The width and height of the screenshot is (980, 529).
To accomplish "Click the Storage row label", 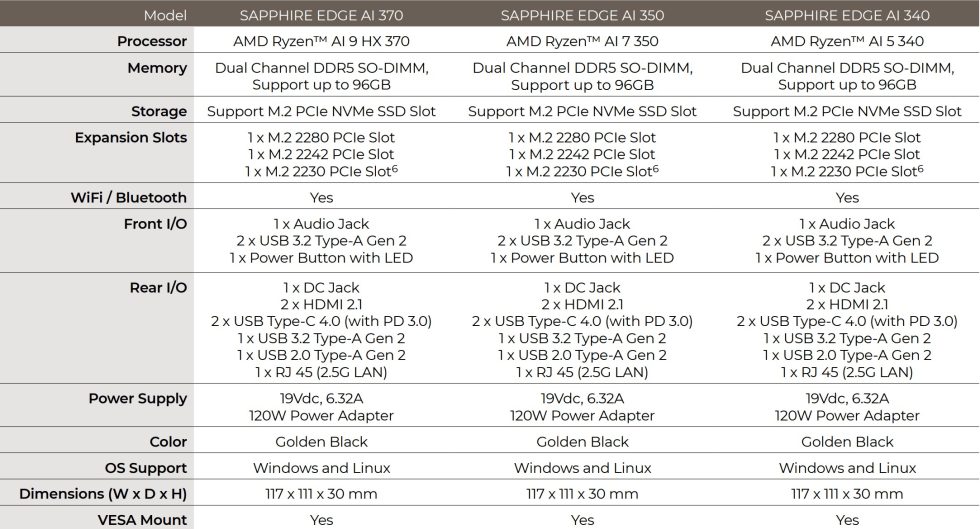I will 159,111.
